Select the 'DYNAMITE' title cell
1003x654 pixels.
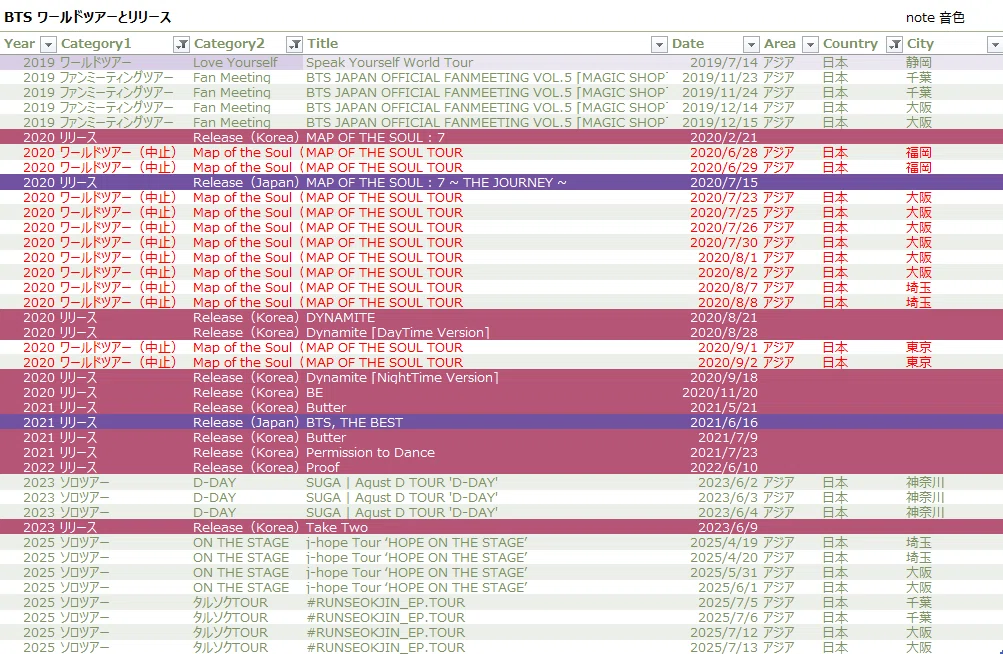pos(340,317)
